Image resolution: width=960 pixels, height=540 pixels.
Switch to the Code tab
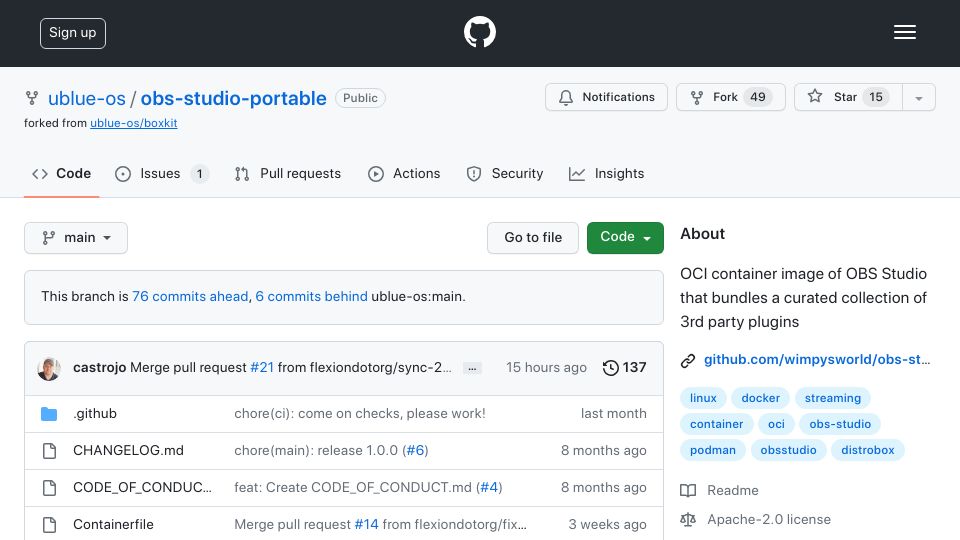pos(61,174)
